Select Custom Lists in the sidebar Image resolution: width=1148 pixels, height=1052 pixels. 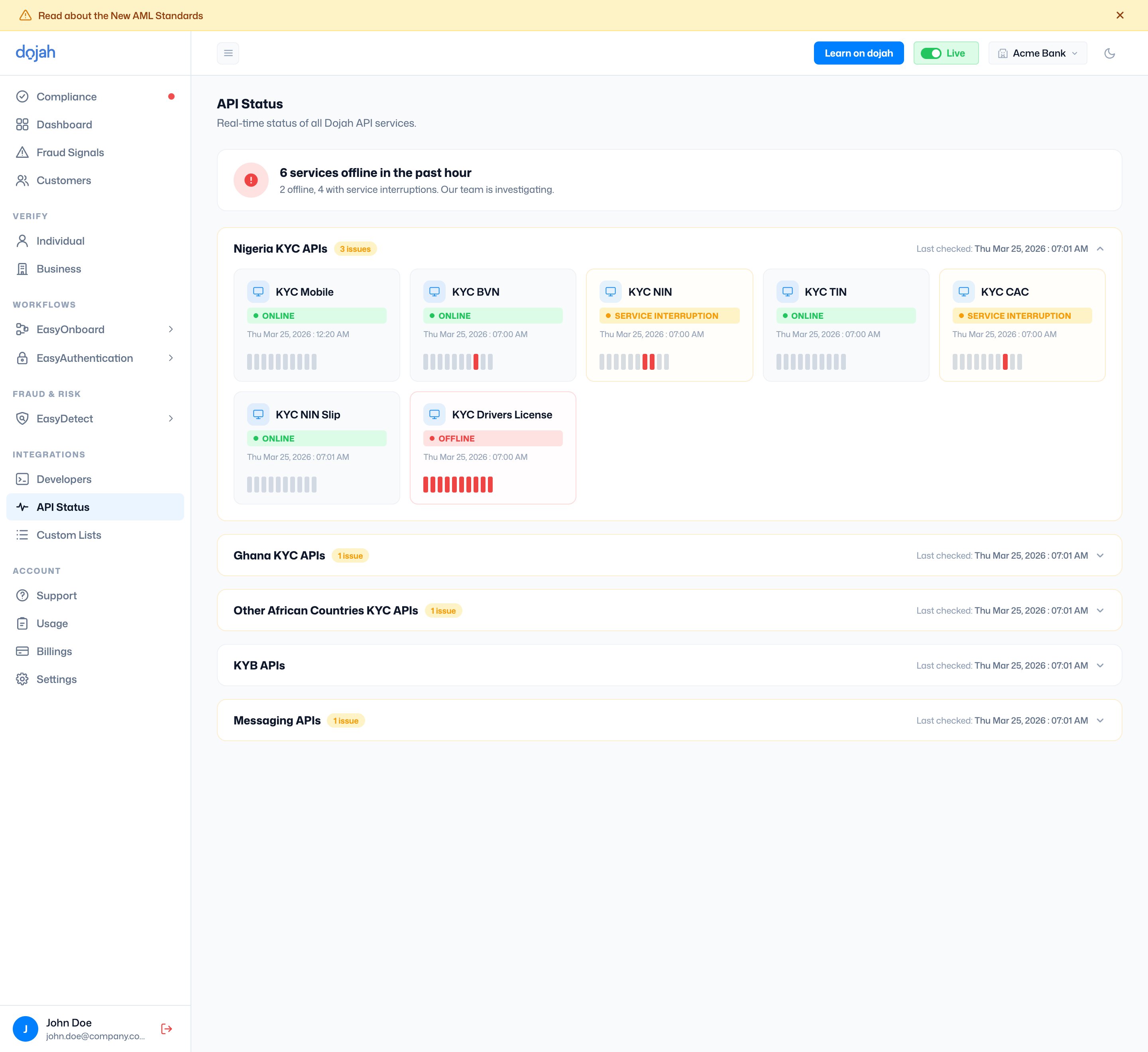tap(95, 535)
